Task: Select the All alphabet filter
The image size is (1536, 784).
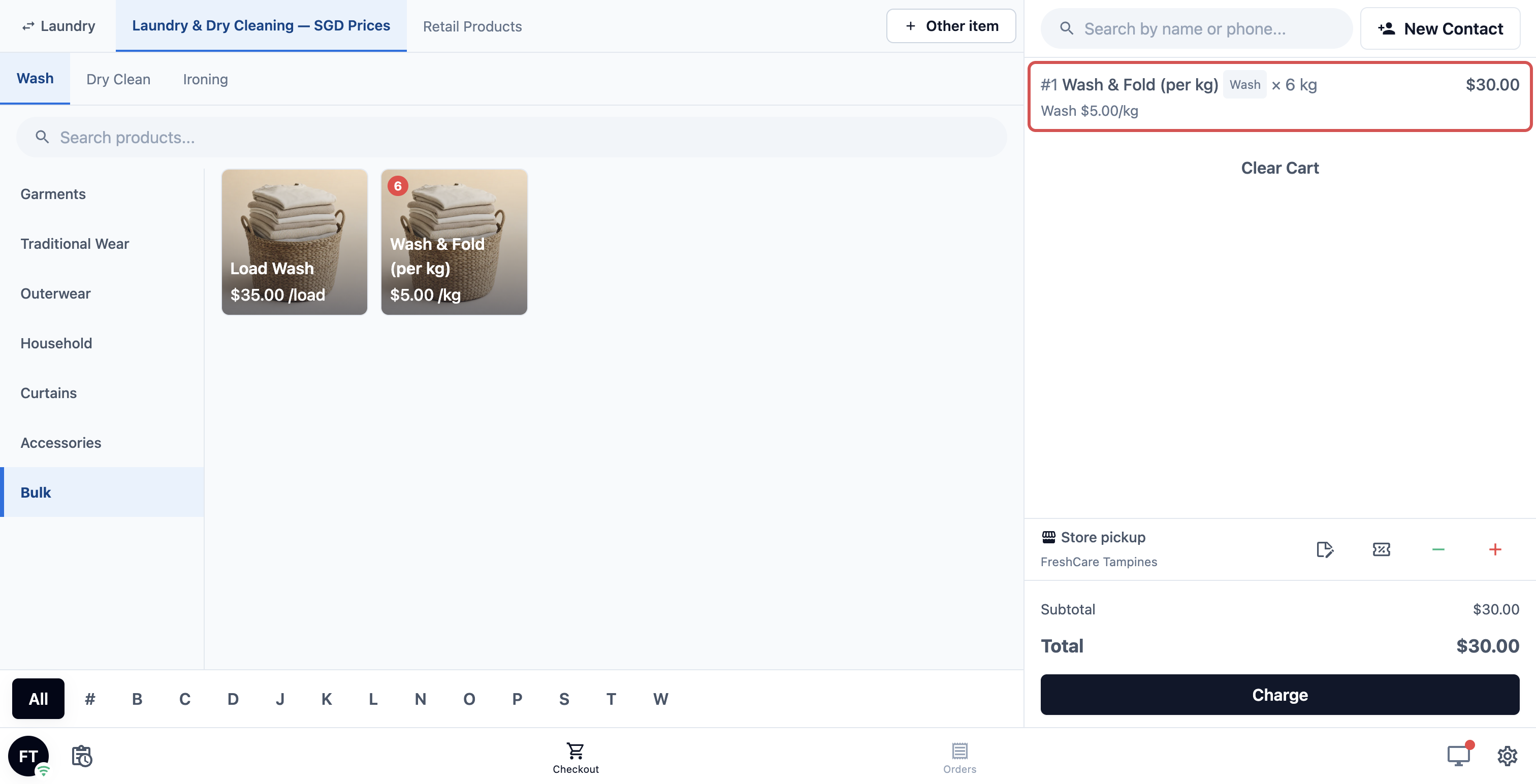Action: tap(38, 699)
